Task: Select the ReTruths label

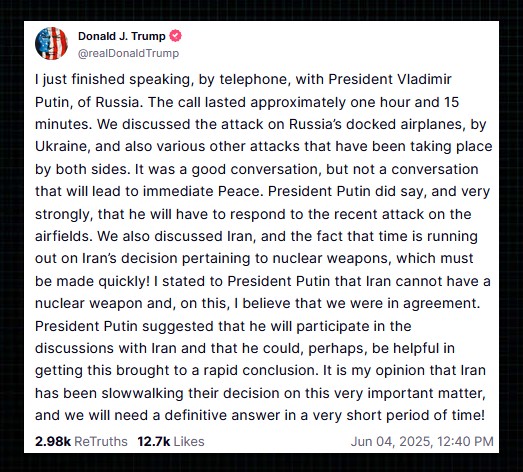Action: 101,441
